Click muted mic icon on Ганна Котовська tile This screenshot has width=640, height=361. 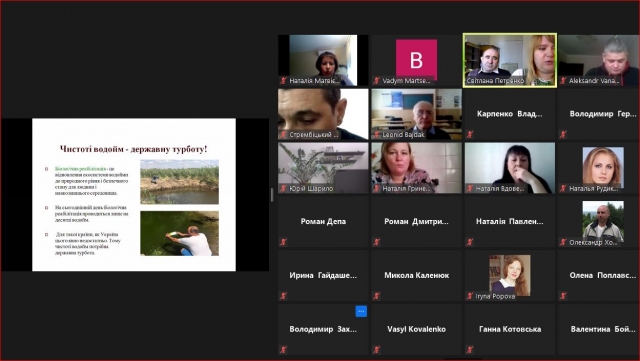470,350
